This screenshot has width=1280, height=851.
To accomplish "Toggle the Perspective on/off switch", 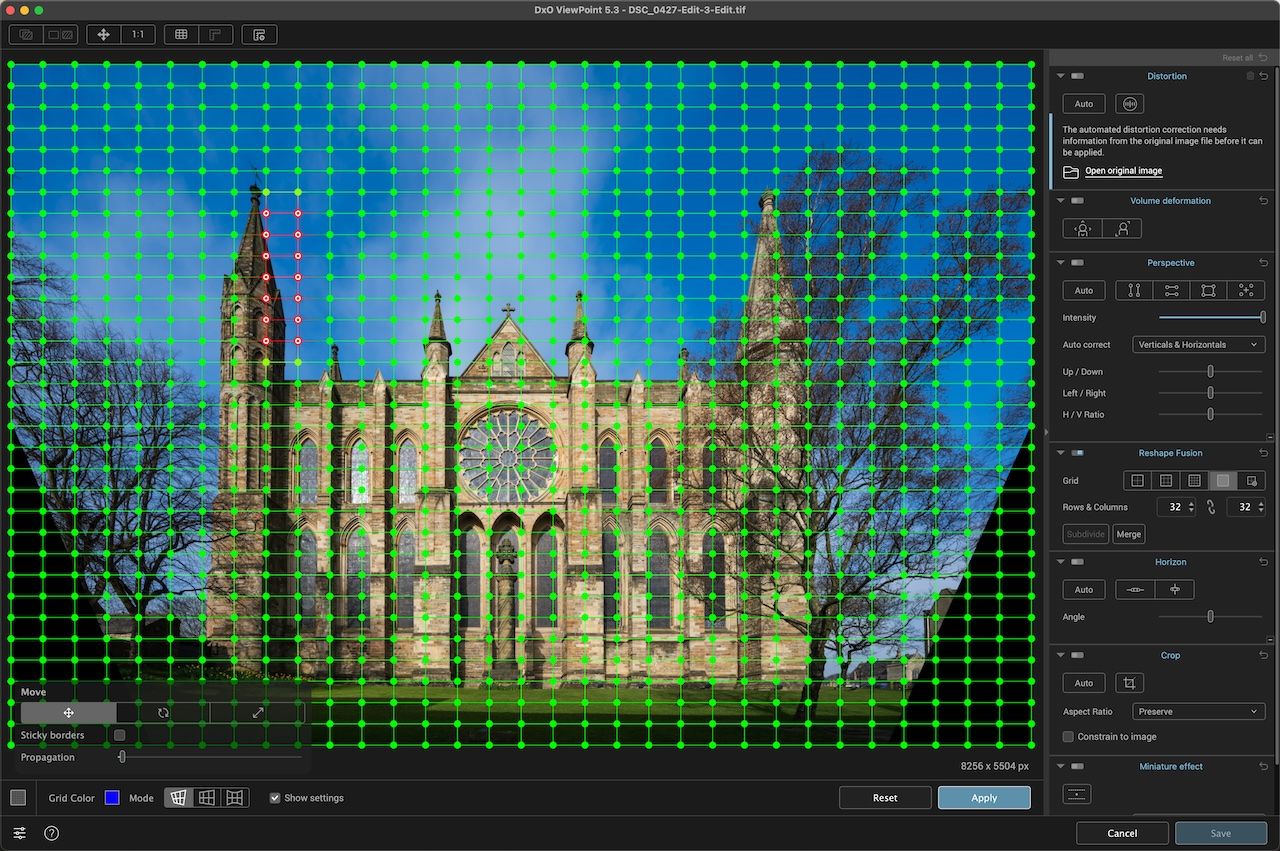I will click(x=1077, y=263).
